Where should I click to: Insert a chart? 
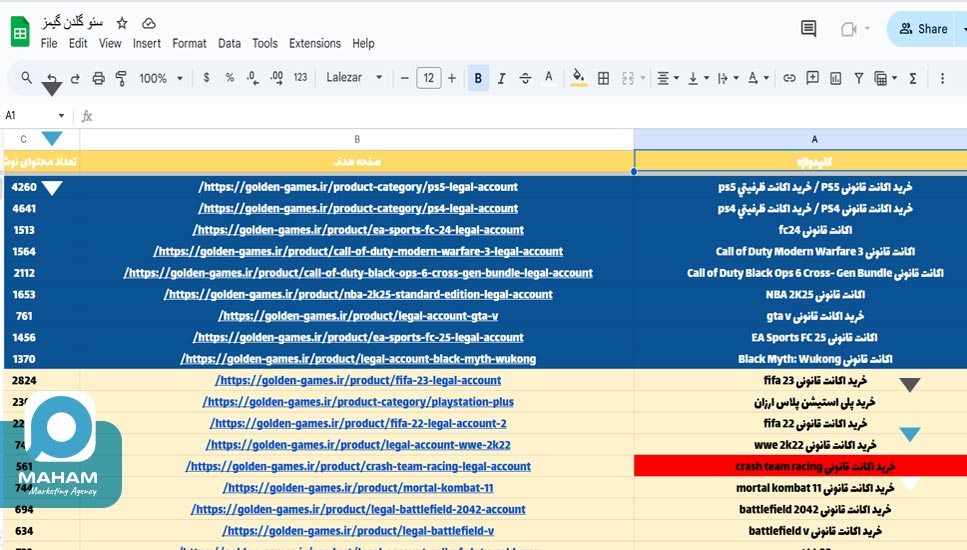point(836,78)
